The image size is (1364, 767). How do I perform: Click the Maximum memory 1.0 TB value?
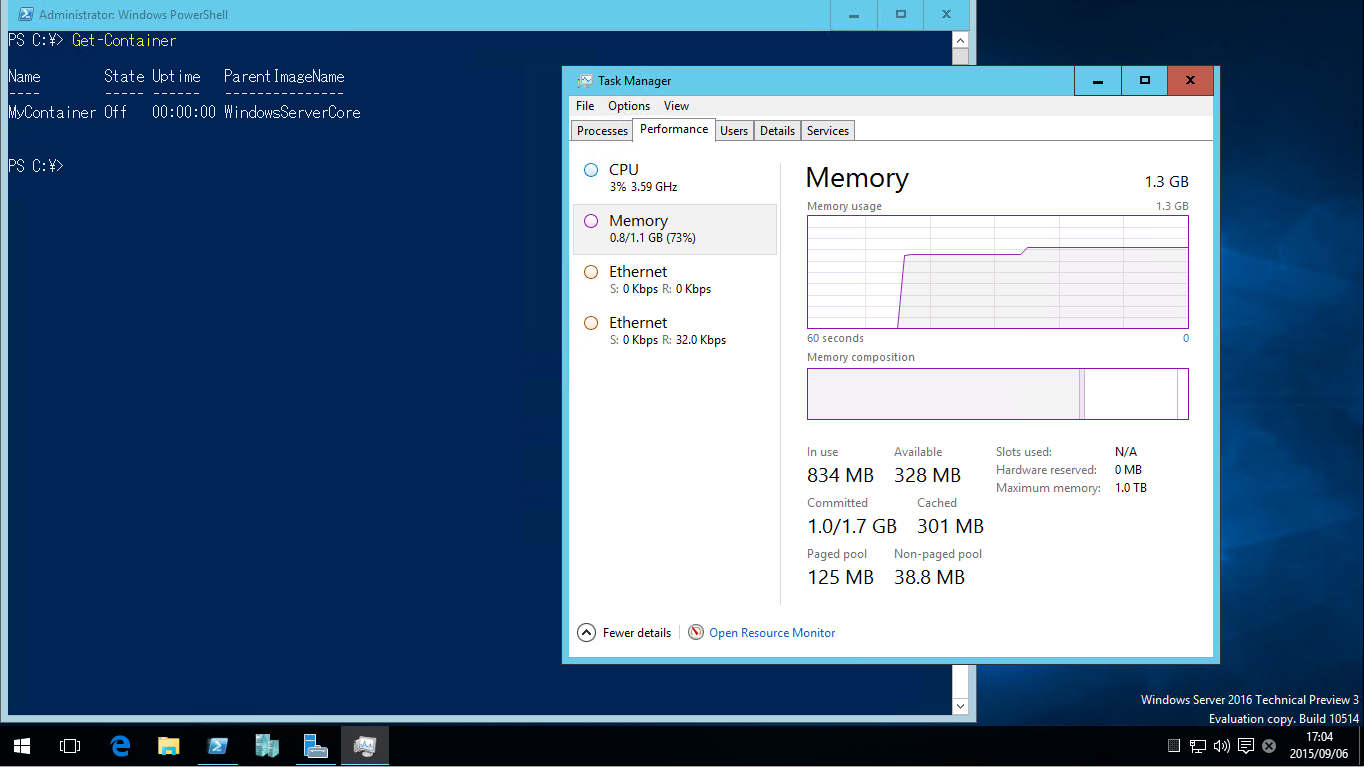click(1131, 488)
